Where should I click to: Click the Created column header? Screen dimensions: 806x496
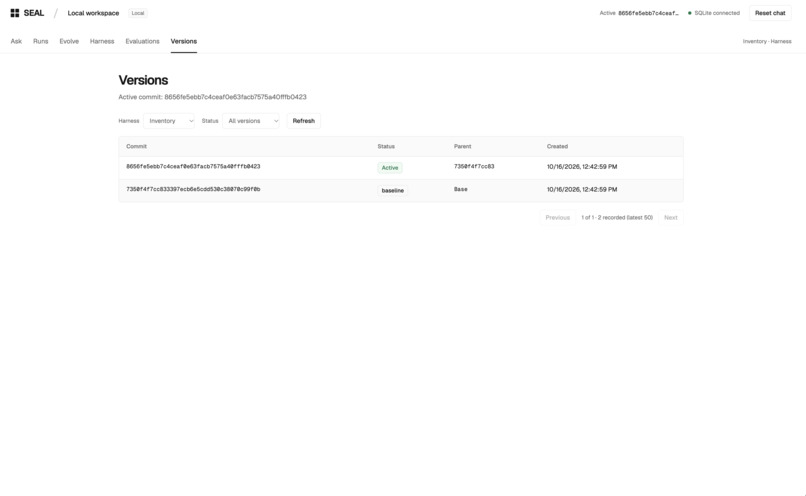click(557, 146)
